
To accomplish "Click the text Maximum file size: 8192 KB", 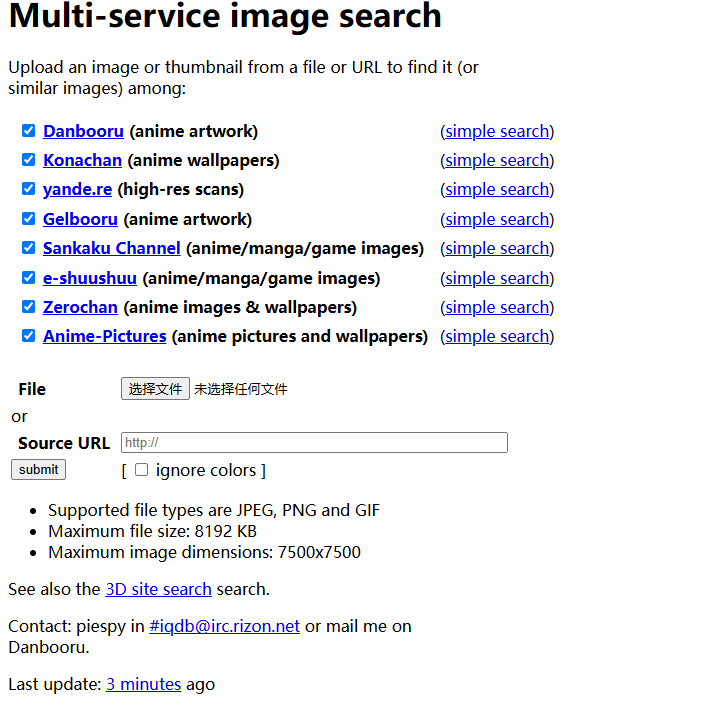I will (x=153, y=531).
